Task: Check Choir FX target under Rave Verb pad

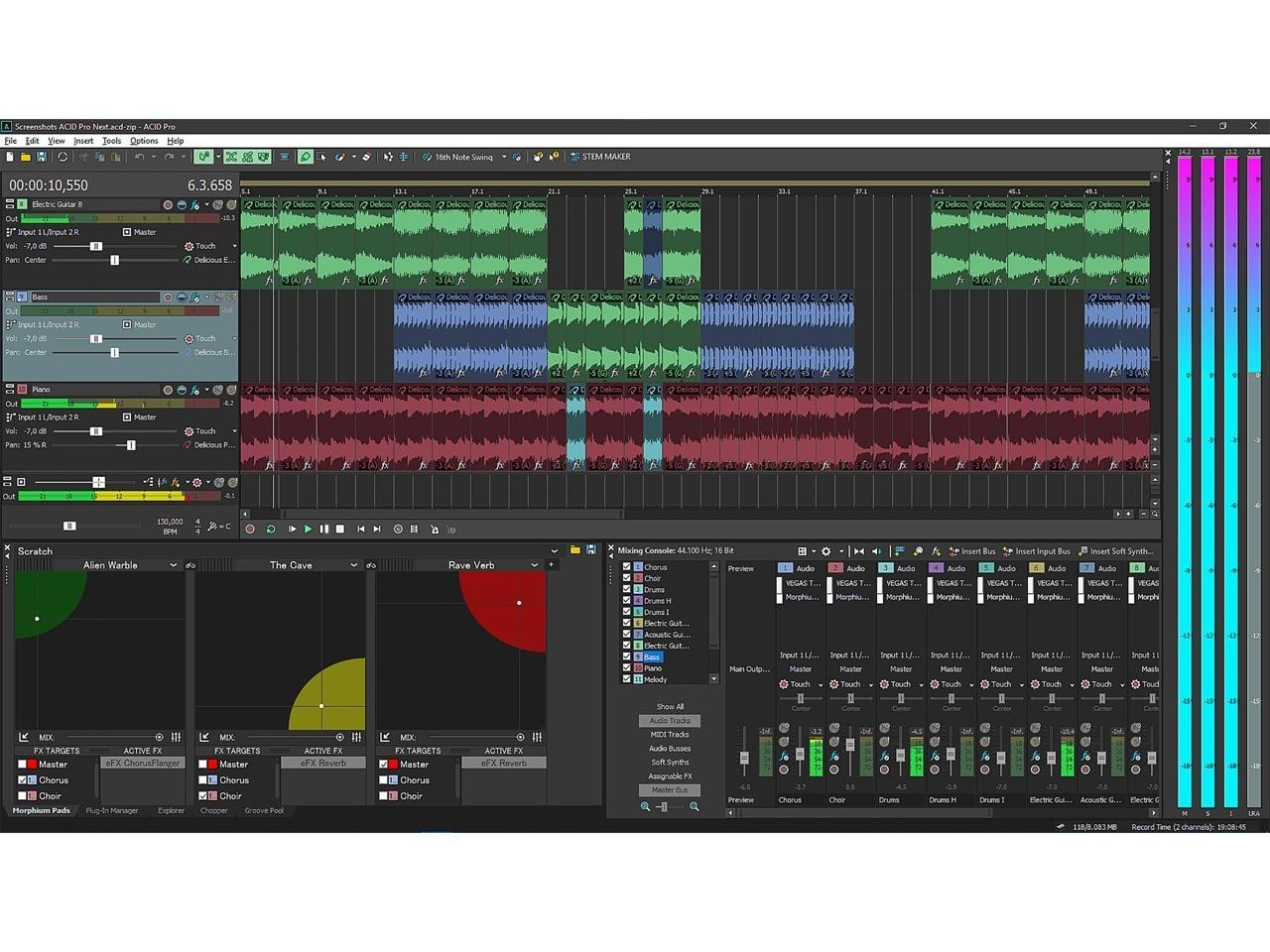Action: [x=383, y=796]
